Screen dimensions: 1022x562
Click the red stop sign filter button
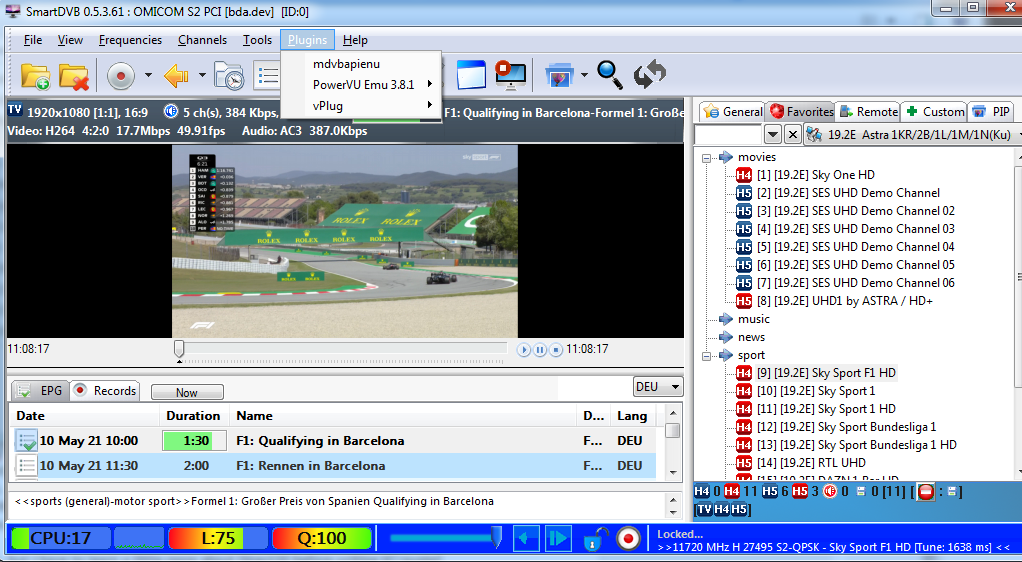pyautogui.click(x=926, y=492)
